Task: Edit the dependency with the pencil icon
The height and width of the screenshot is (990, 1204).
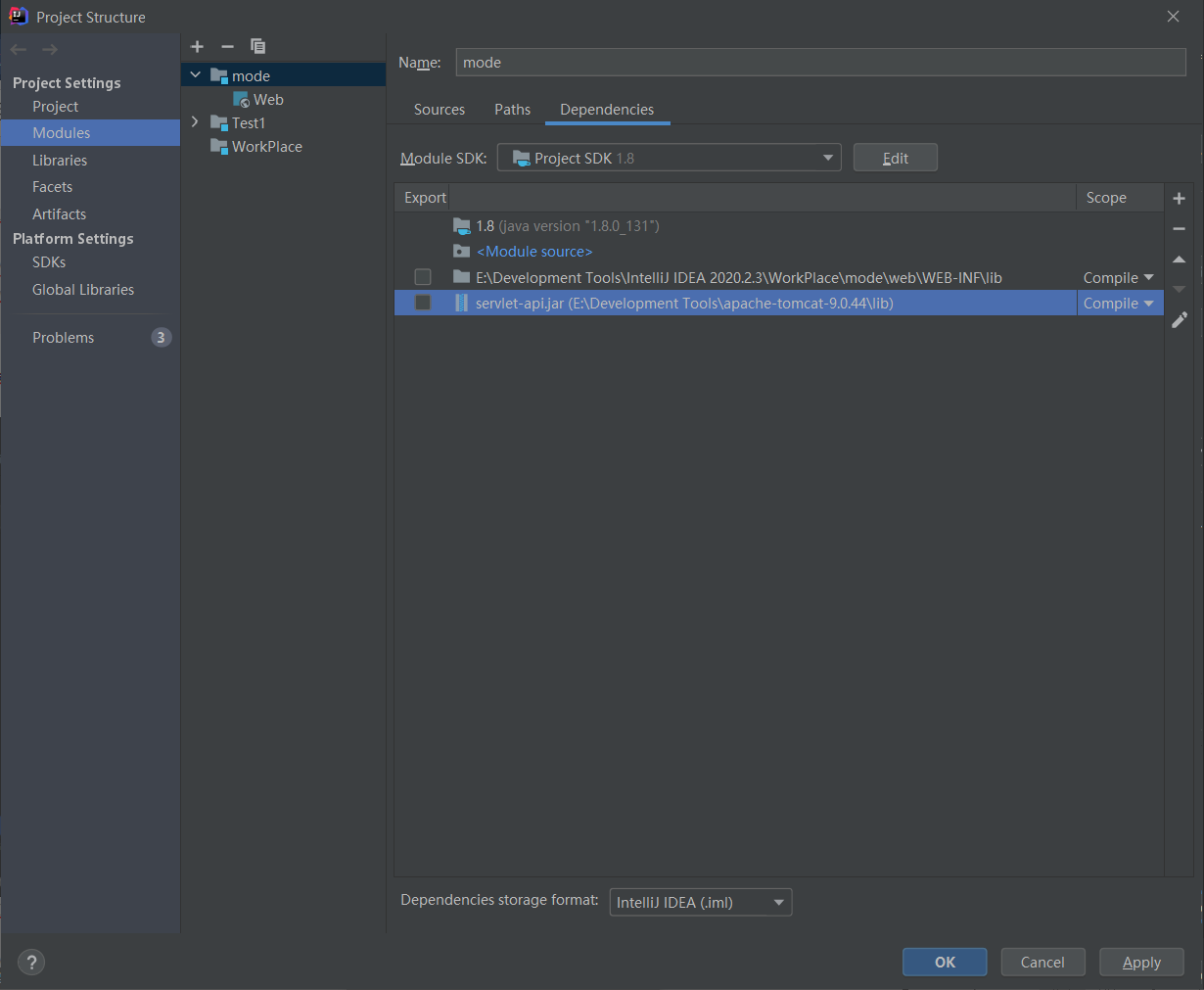Action: click(x=1179, y=319)
